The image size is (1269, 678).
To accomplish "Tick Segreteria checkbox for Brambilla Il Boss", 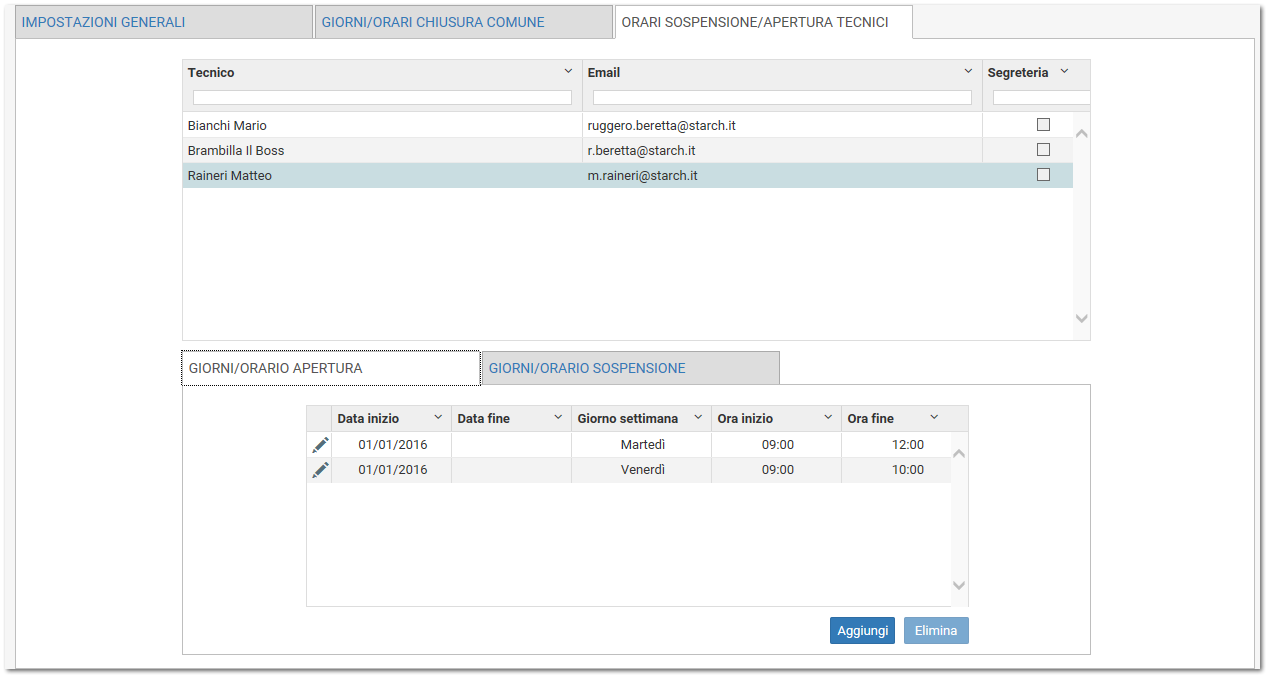I will click(1043, 150).
